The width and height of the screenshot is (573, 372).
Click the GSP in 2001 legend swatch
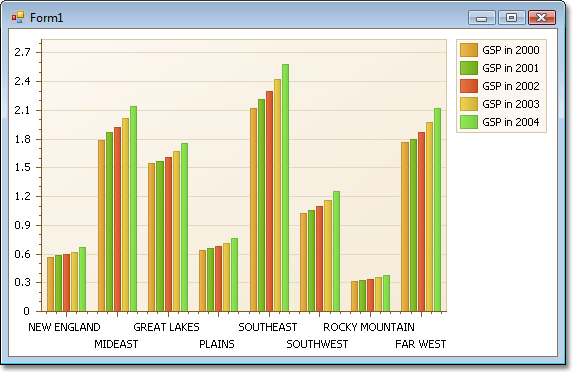tap(469, 68)
